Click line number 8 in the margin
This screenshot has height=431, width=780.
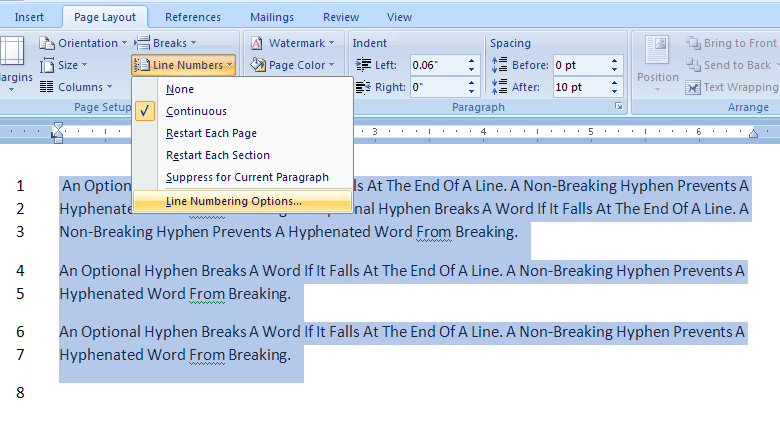point(20,393)
